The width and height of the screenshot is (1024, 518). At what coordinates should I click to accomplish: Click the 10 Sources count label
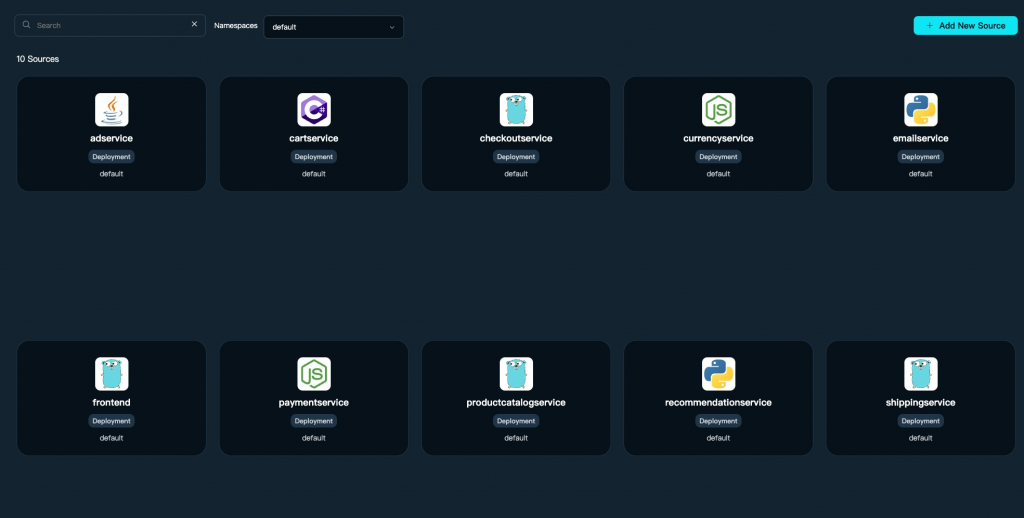(x=38, y=59)
